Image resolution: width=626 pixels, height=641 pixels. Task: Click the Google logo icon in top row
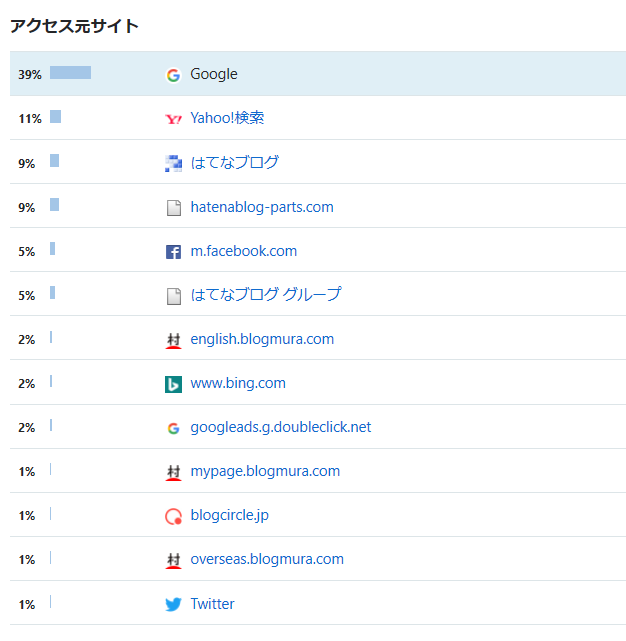(x=173, y=75)
